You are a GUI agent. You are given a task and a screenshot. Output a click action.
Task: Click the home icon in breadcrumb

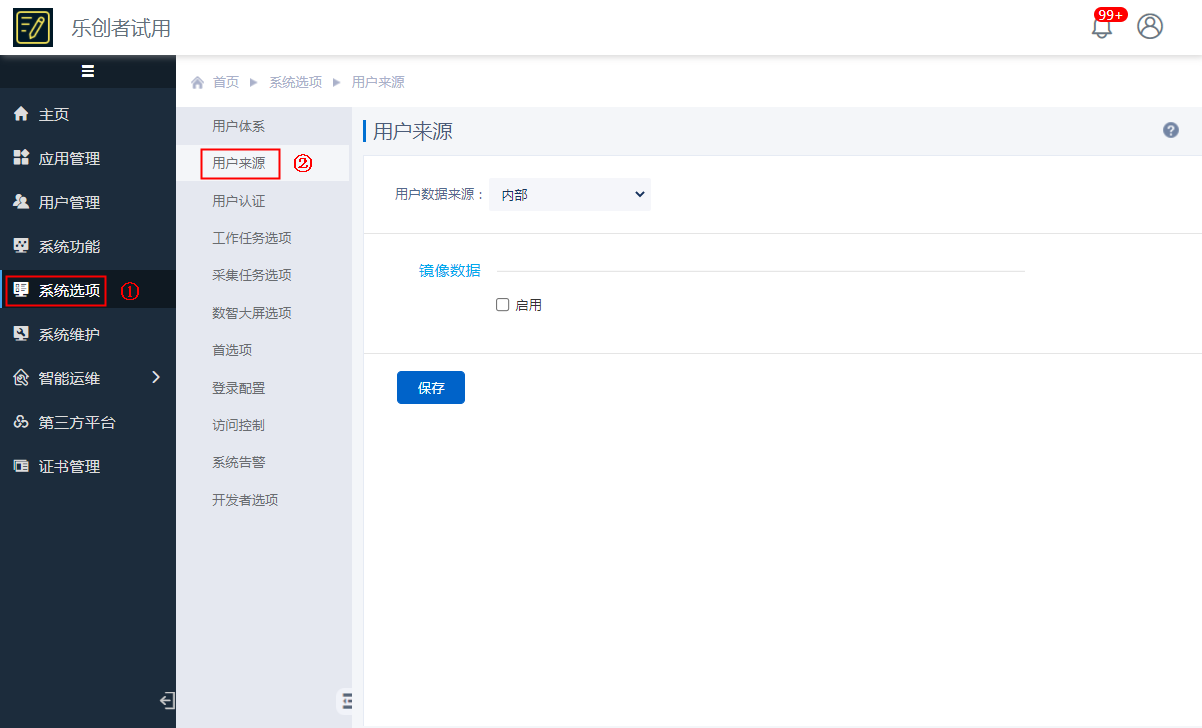click(197, 82)
